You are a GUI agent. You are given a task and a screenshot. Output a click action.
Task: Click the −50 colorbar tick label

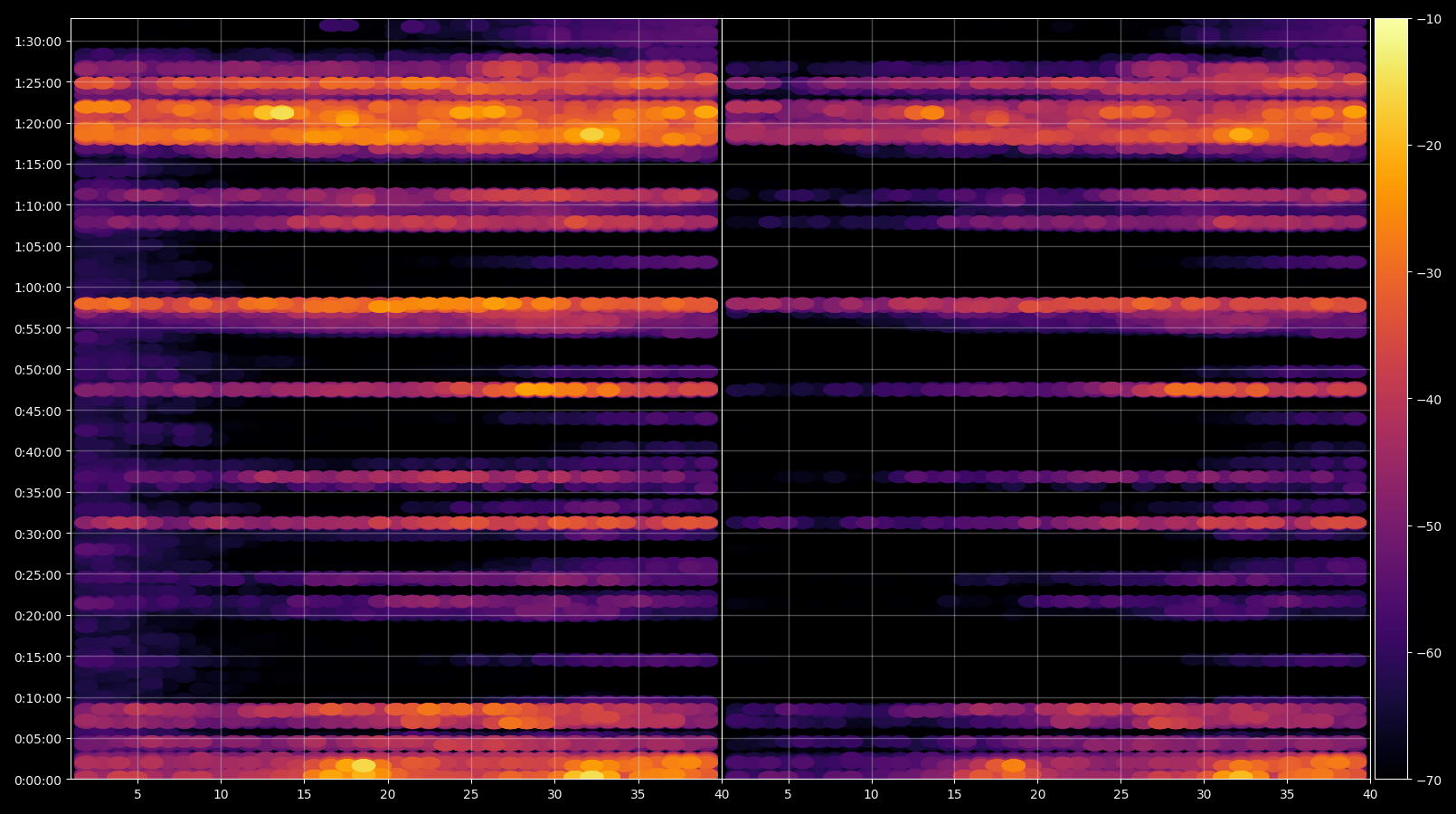(1430, 526)
